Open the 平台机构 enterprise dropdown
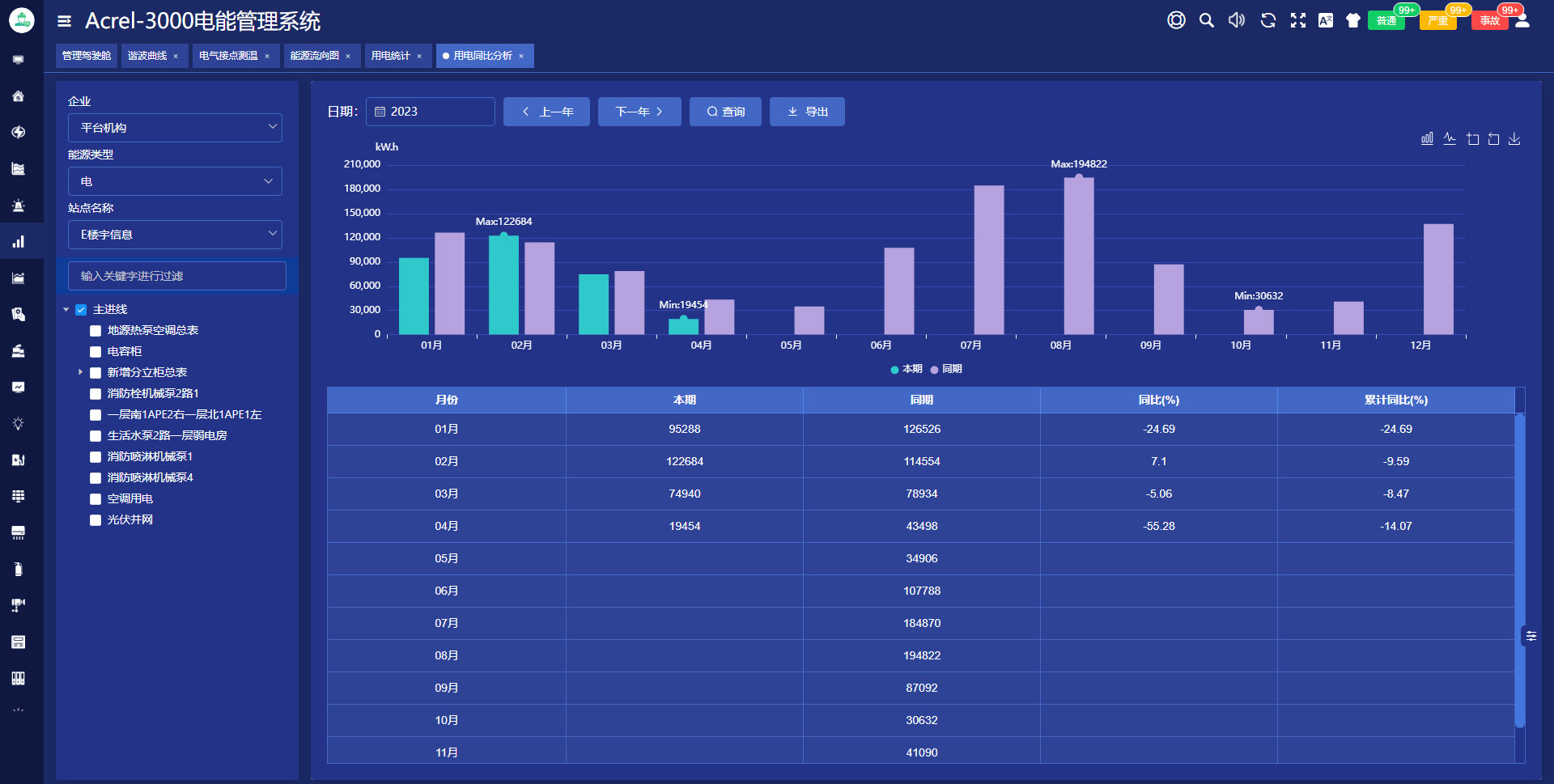The height and width of the screenshot is (784, 1554). coord(175,128)
